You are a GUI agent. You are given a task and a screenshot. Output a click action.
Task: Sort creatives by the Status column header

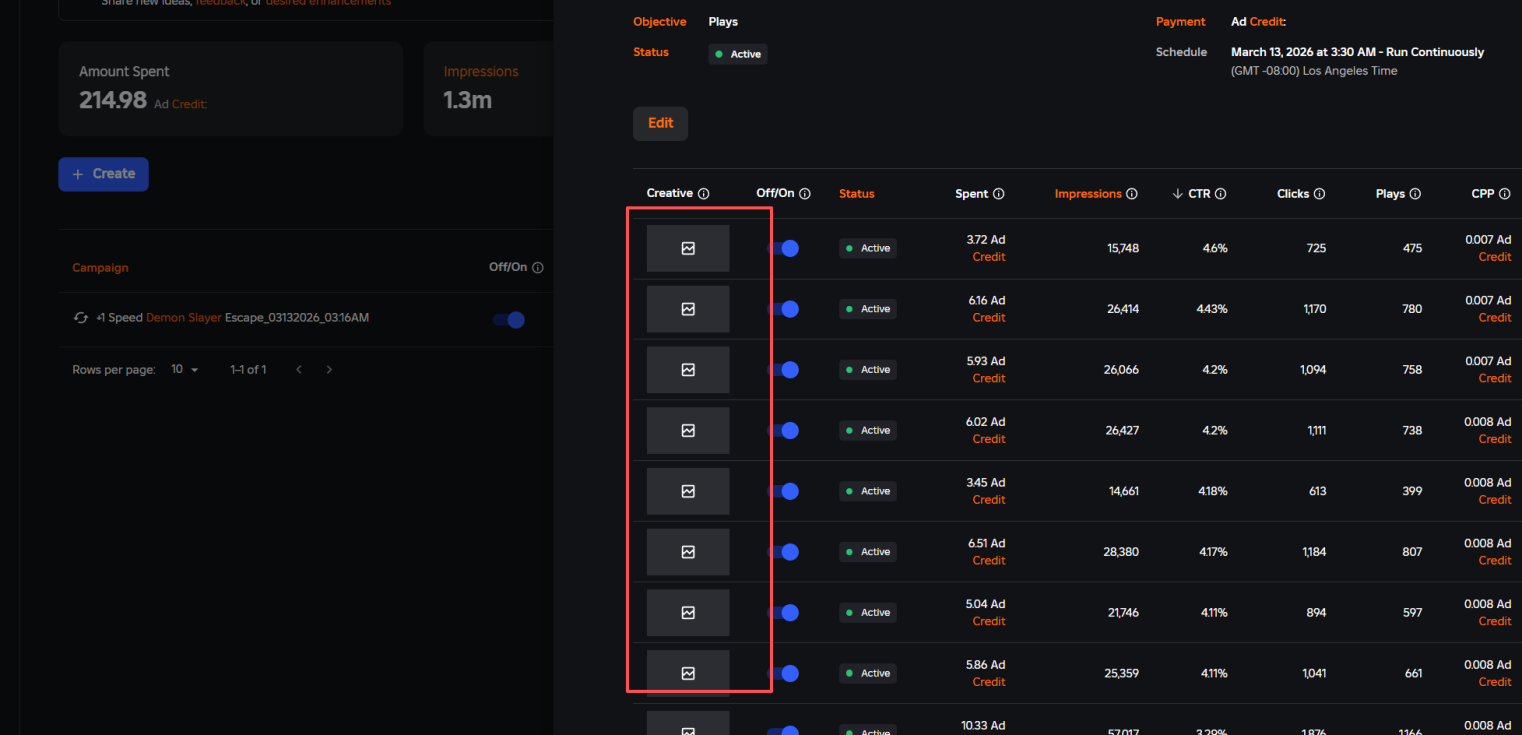[x=856, y=194]
